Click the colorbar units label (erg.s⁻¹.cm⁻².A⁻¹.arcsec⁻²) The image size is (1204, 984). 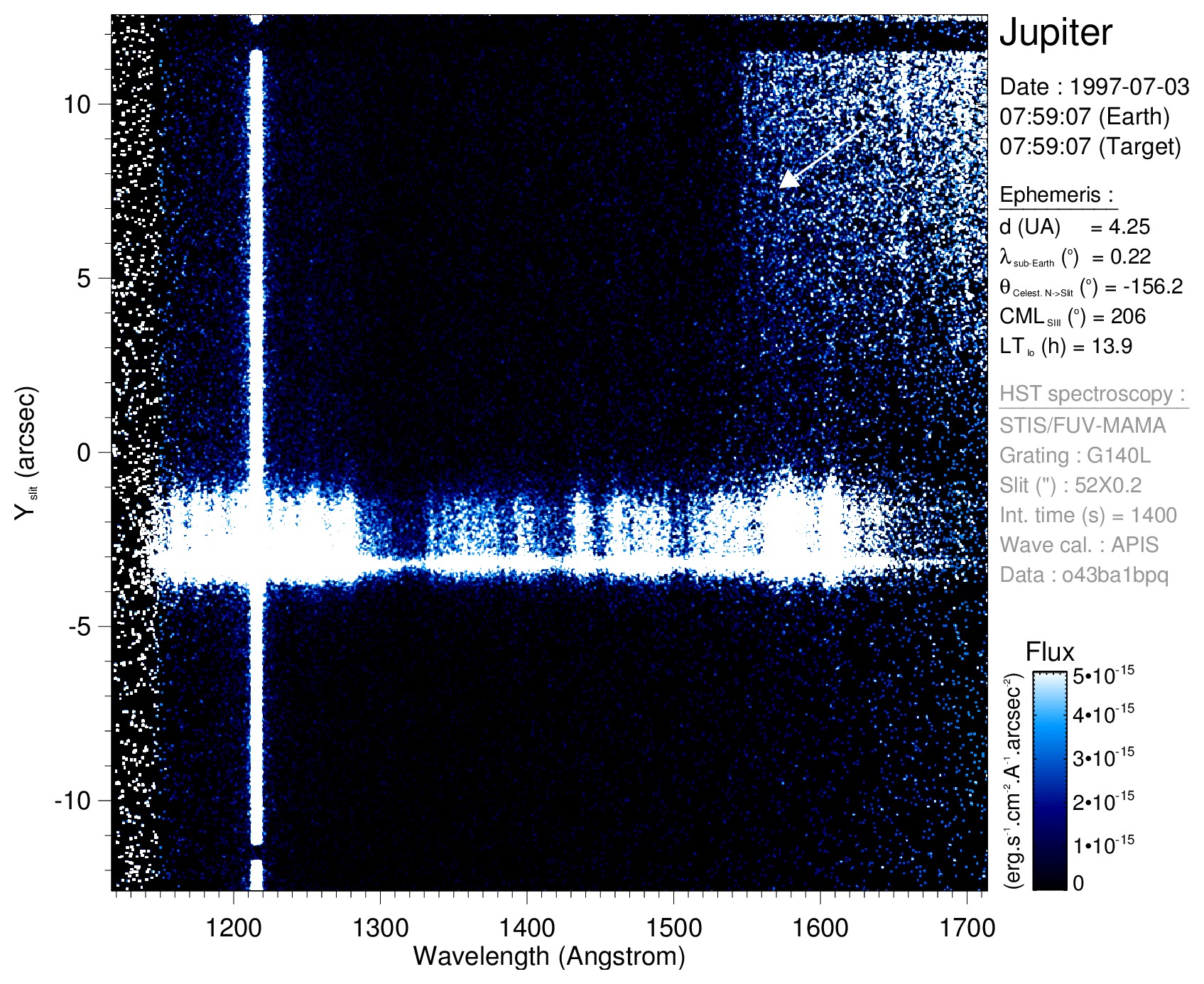1013,780
